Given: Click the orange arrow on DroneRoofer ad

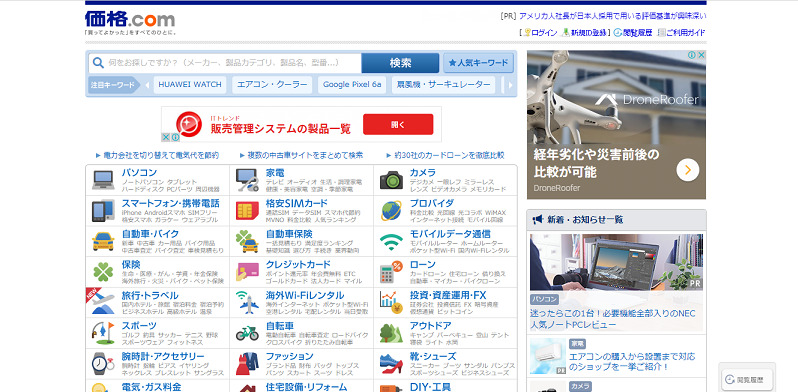Looking at the screenshot, I should pyautogui.click(x=688, y=170).
